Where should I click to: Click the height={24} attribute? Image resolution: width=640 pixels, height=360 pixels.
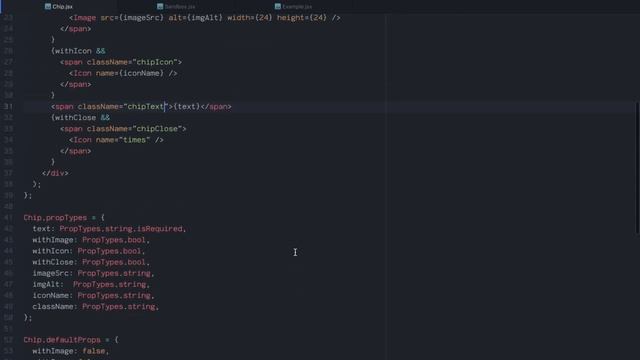coord(302,18)
